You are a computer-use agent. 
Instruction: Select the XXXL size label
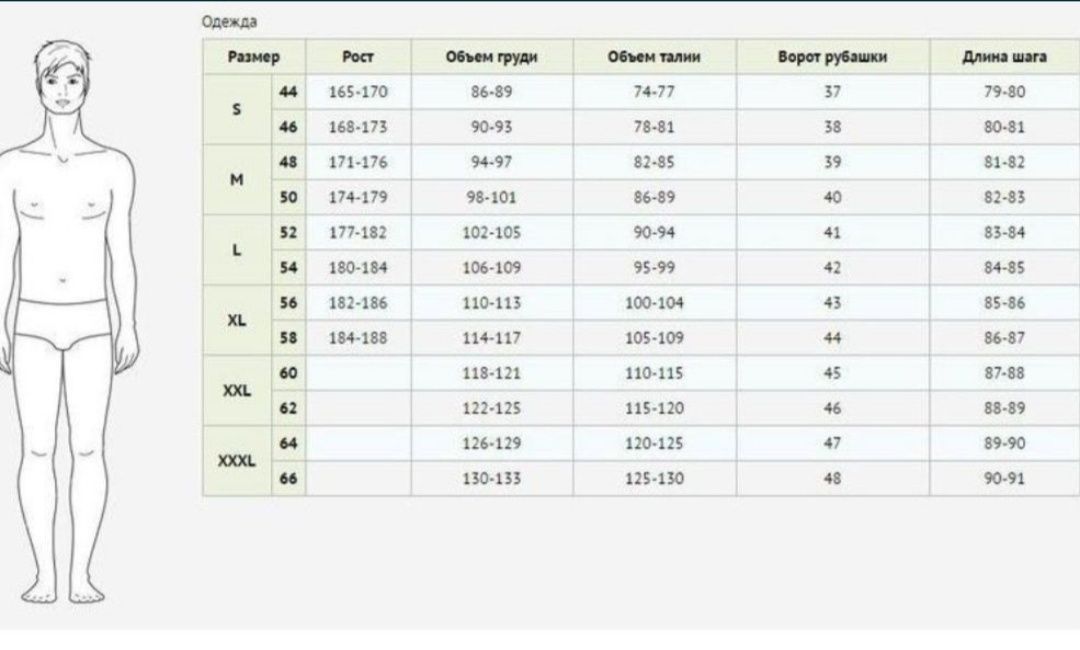237,461
